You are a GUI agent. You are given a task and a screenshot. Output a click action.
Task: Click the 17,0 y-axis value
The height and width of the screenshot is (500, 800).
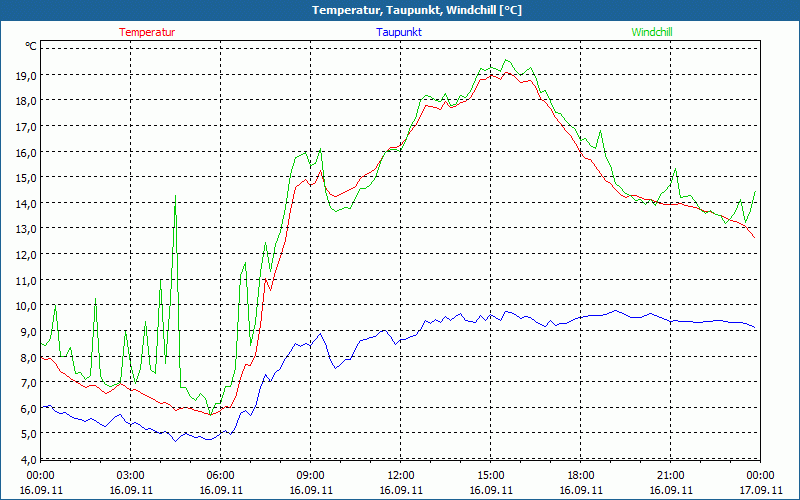[x=26, y=127]
